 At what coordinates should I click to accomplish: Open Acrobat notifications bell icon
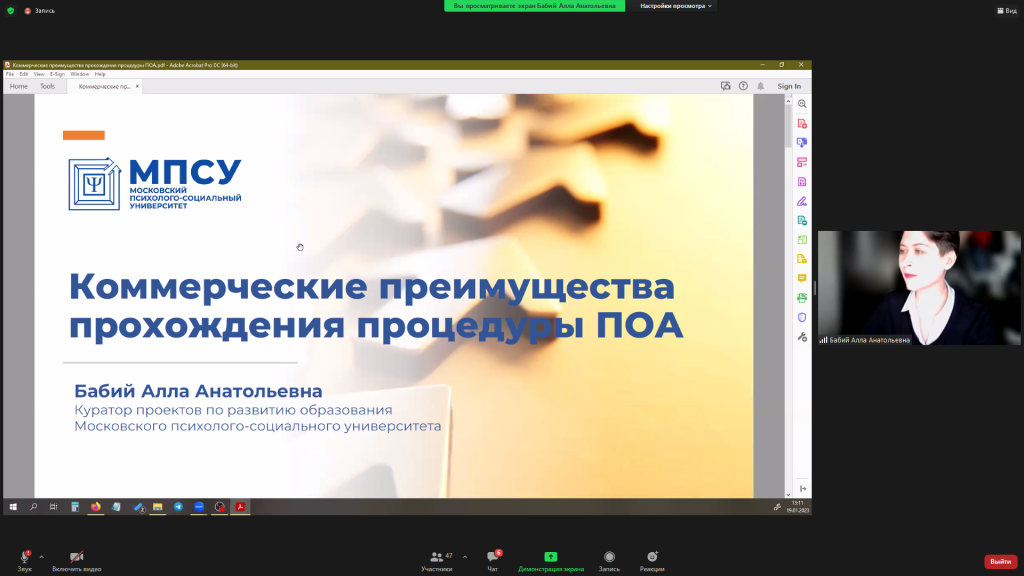tap(760, 86)
